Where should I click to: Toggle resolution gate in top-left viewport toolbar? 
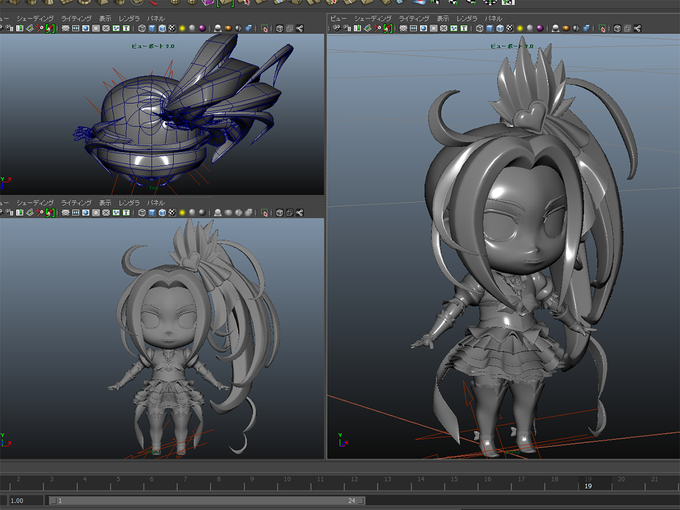pos(85,28)
